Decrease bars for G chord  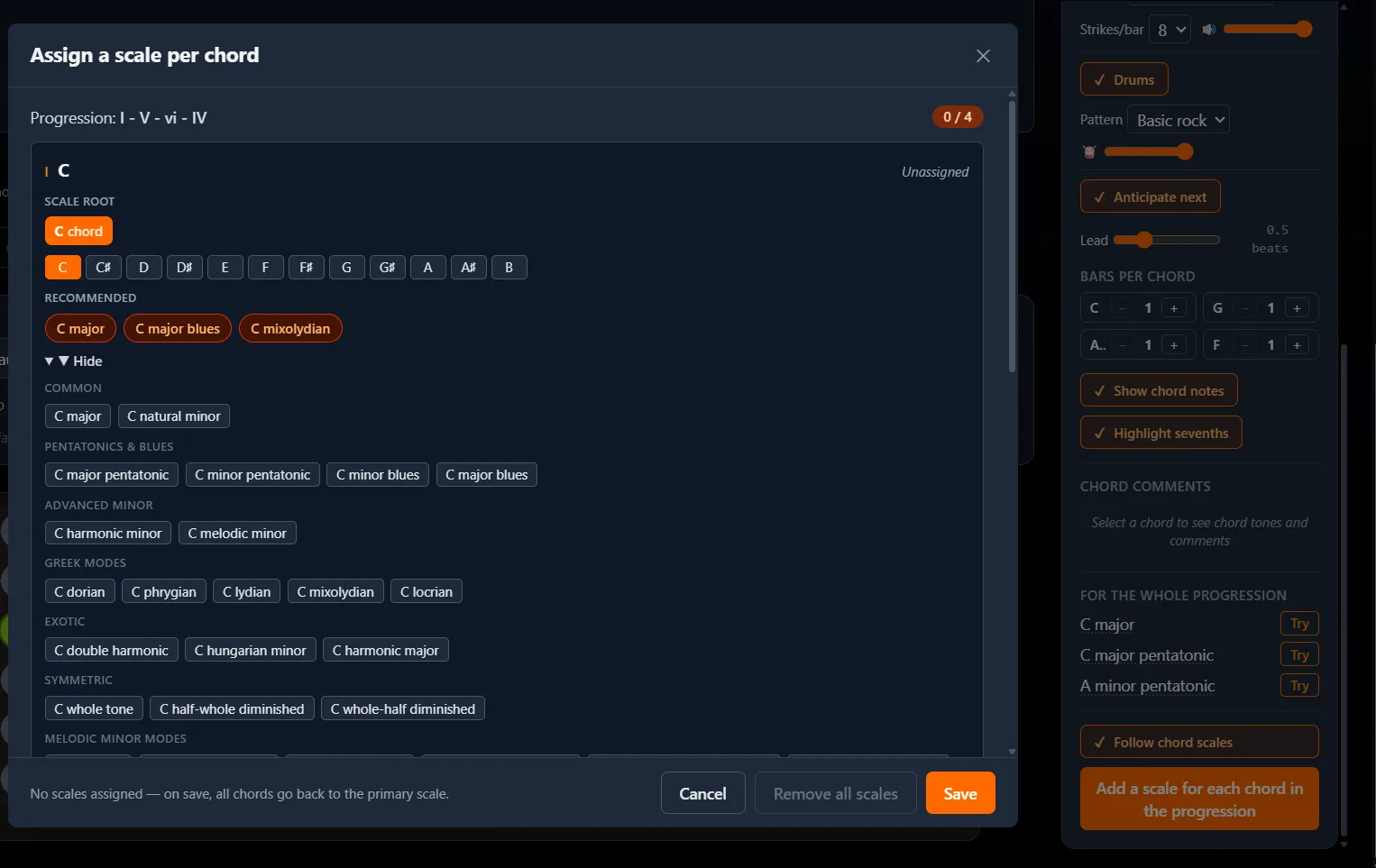(x=1245, y=308)
